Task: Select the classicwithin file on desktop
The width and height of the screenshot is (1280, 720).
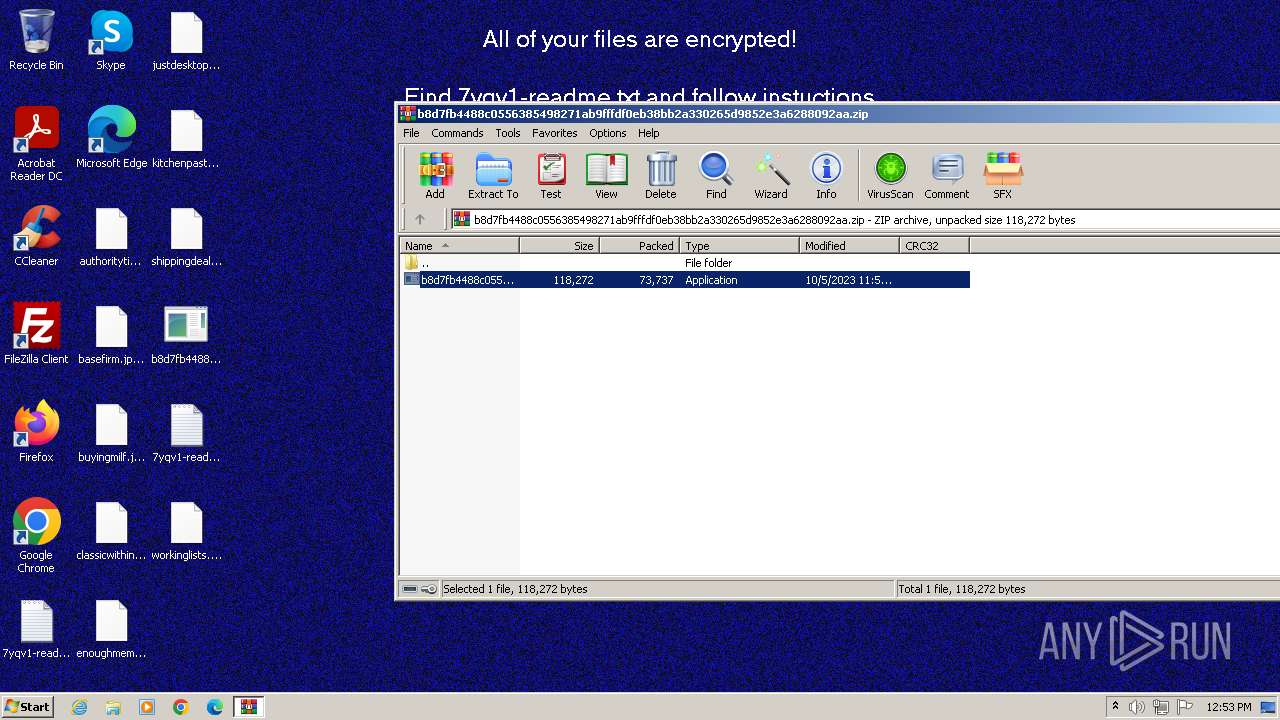Action: click(111, 530)
